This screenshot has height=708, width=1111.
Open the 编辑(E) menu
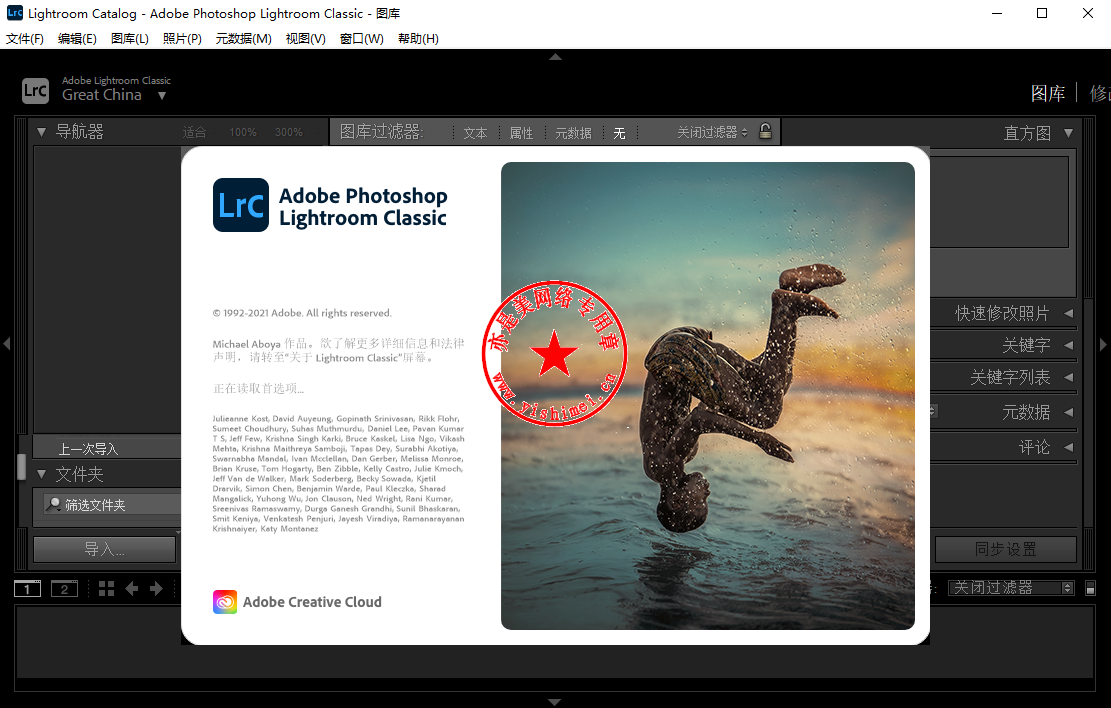click(x=77, y=38)
